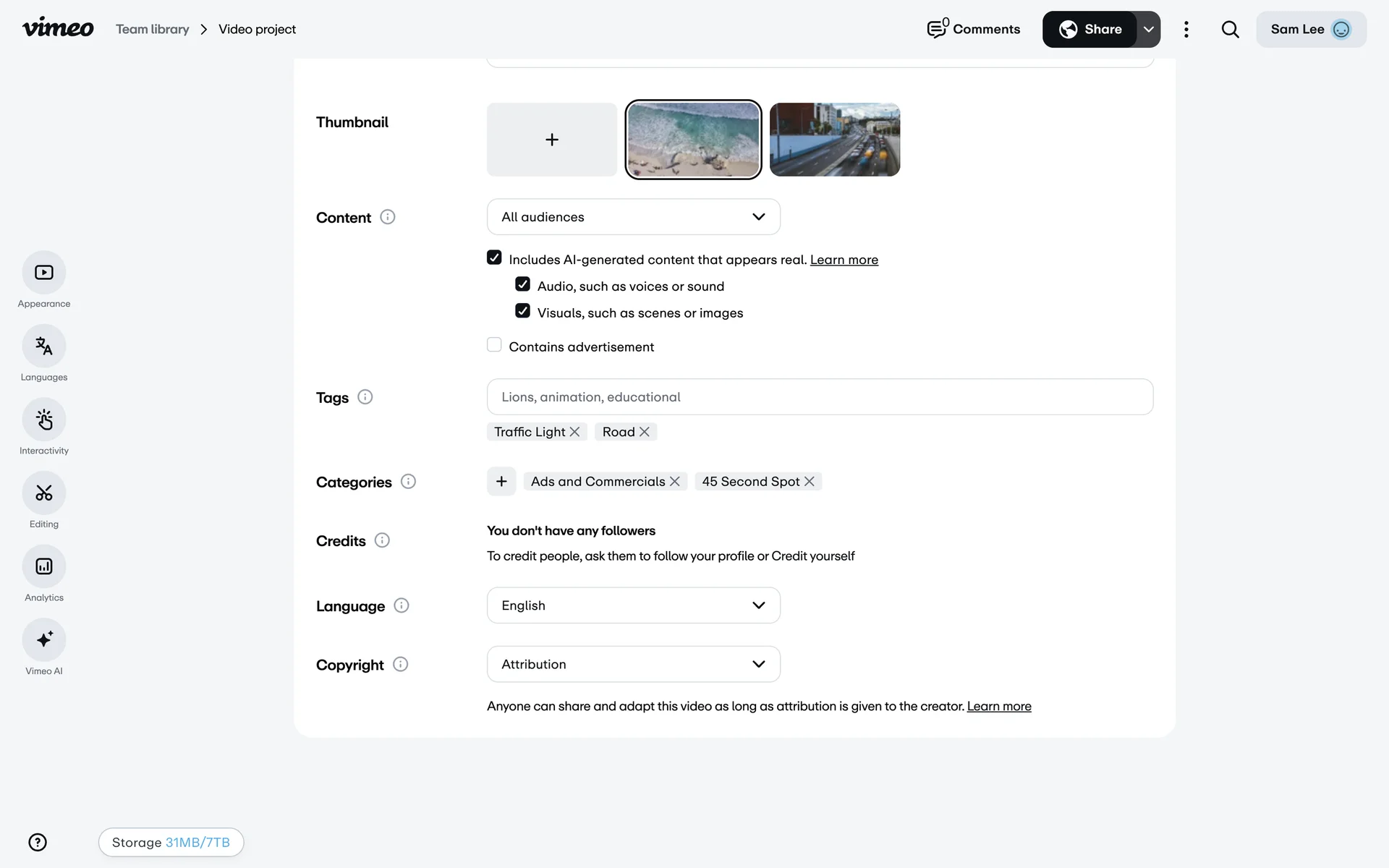Image resolution: width=1389 pixels, height=868 pixels.
Task: Select the traffic street thumbnail
Action: [834, 140]
